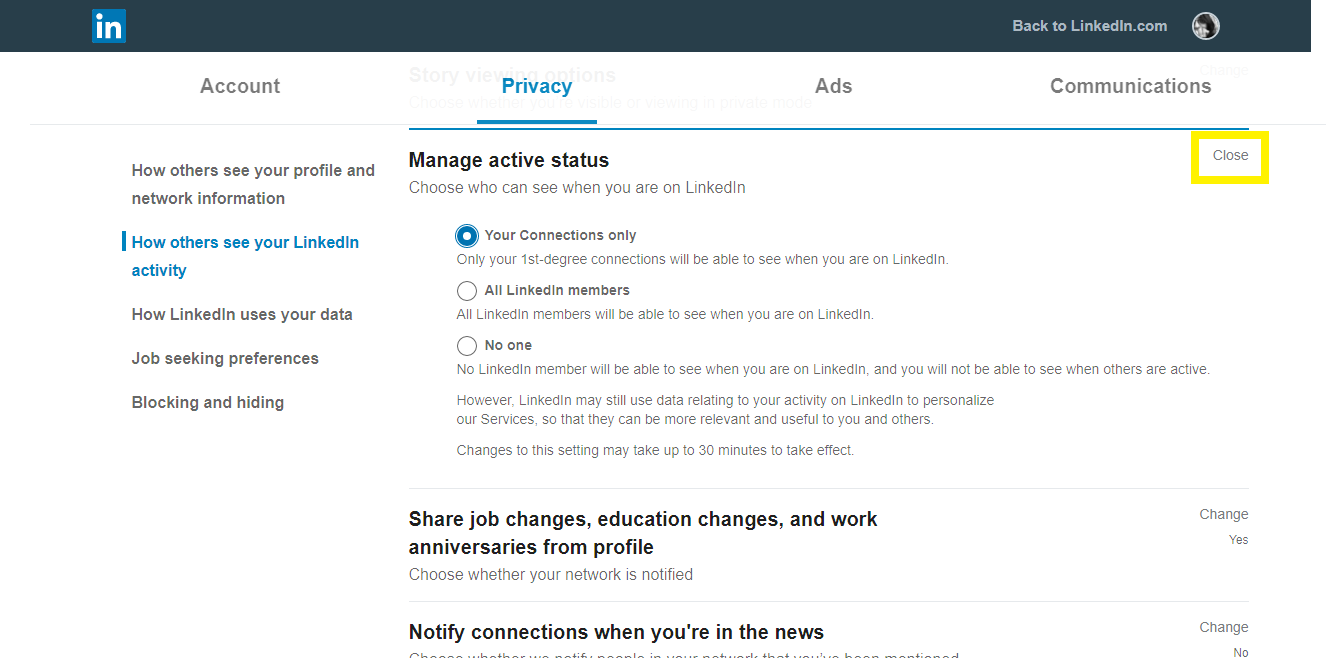Select the Your Connections only radio button
The image size is (1326, 658).
[466, 236]
